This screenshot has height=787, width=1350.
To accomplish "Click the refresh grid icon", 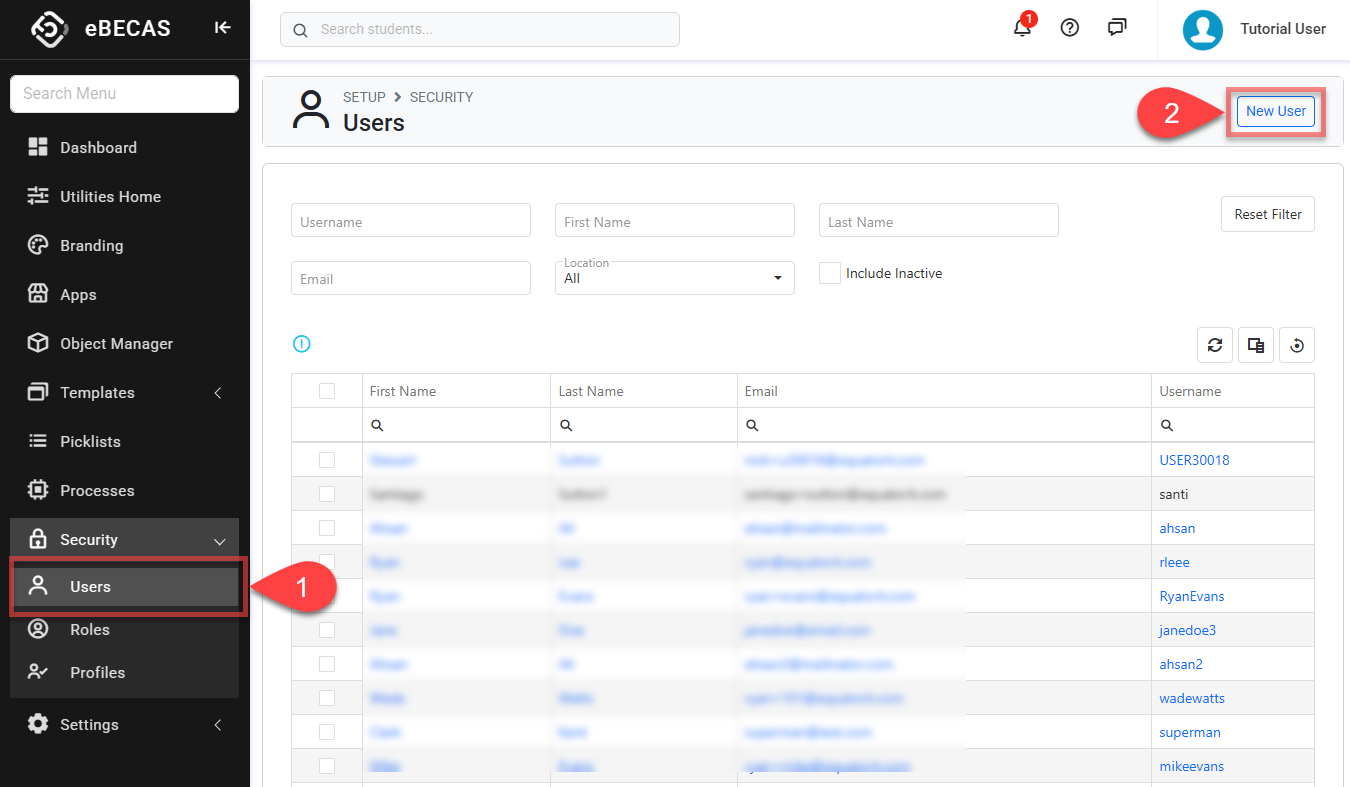I will point(1214,345).
